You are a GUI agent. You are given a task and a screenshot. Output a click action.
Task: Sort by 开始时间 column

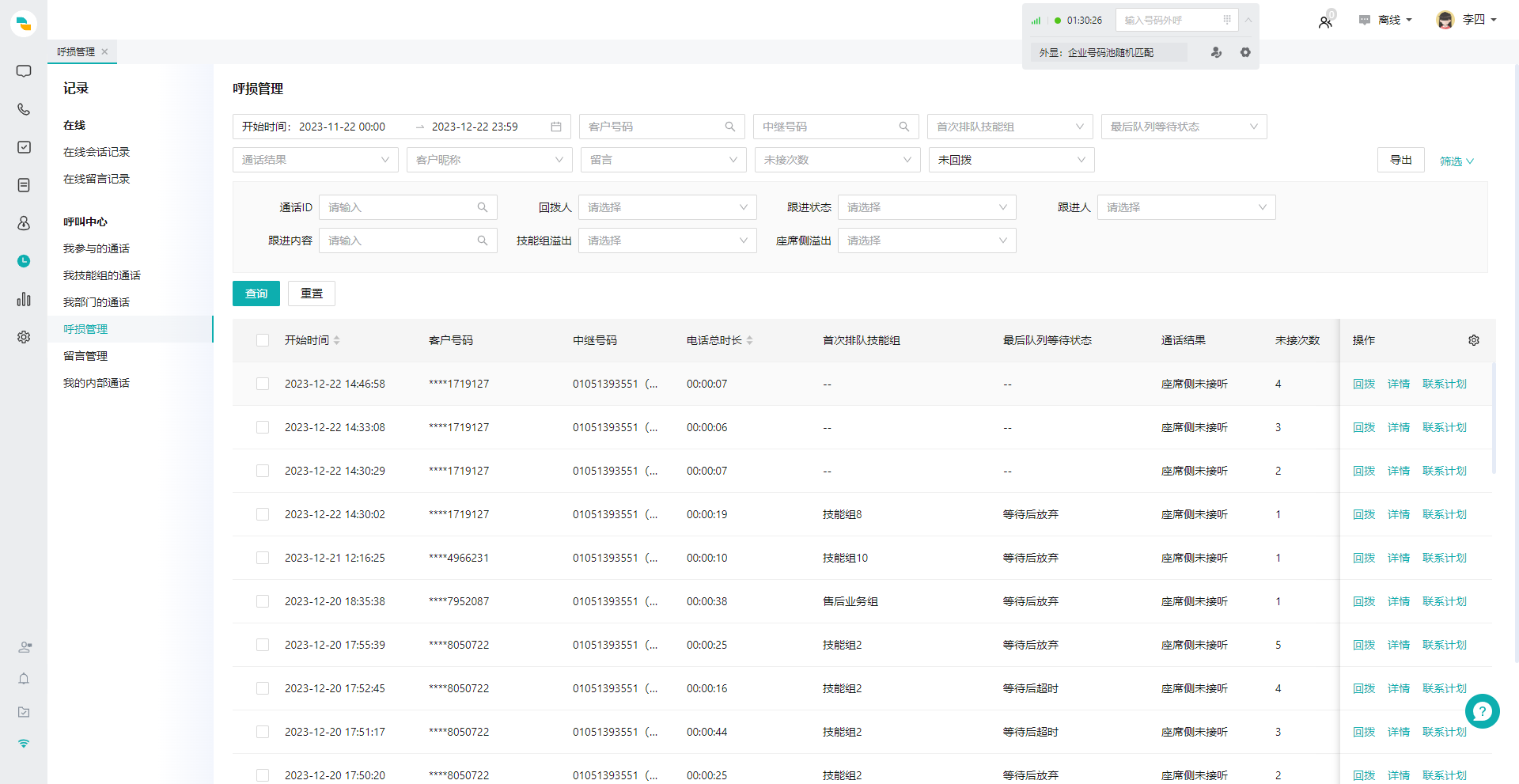312,340
